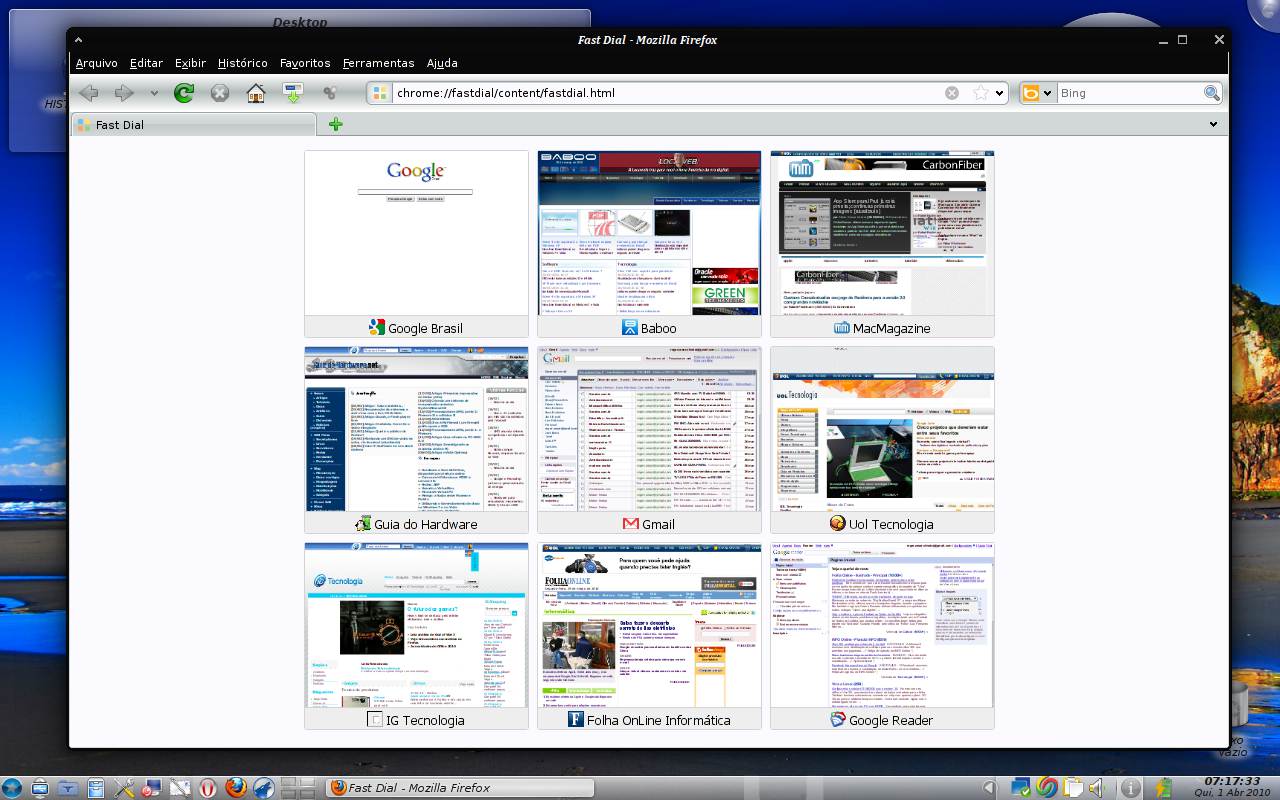Expand hidden system tray icons arrow
The width and height of the screenshot is (1280, 800).
coord(990,788)
